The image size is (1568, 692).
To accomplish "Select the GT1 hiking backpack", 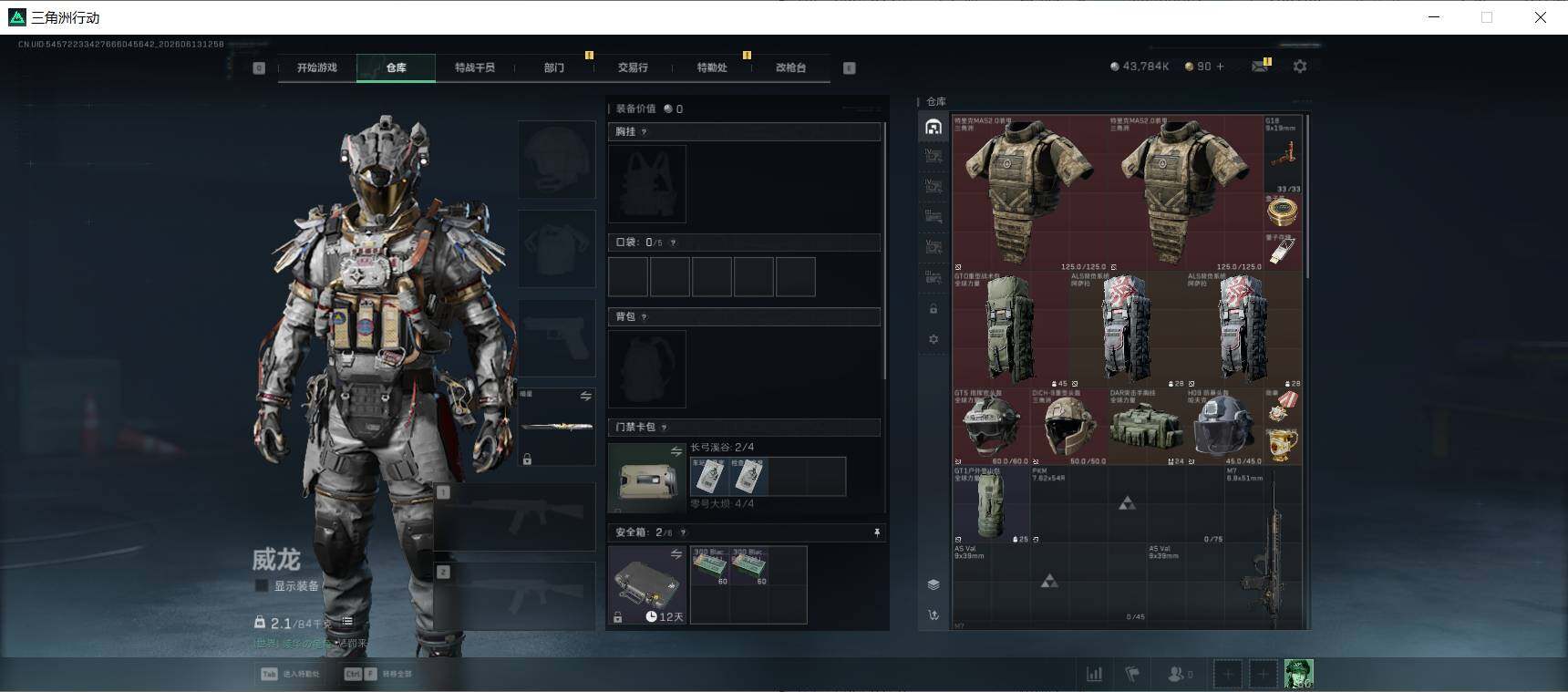I will (992, 505).
